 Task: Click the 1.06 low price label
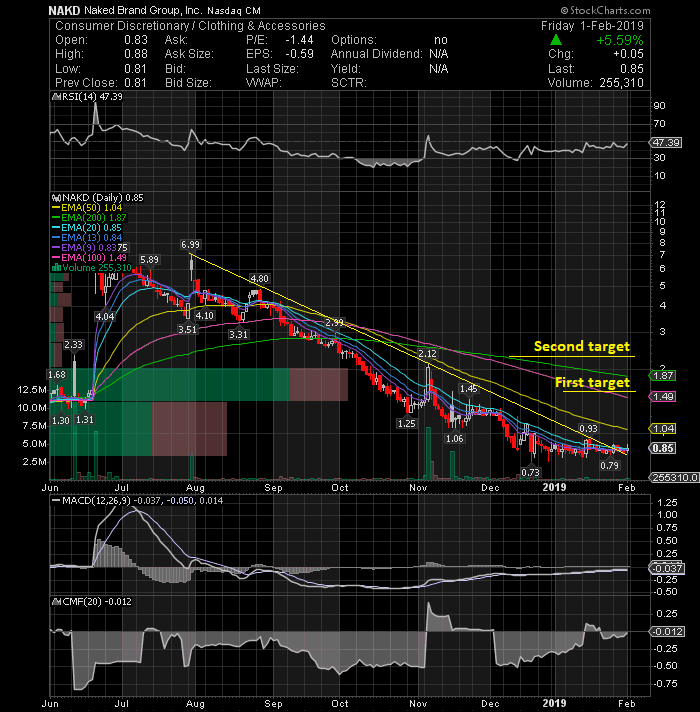click(x=454, y=439)
